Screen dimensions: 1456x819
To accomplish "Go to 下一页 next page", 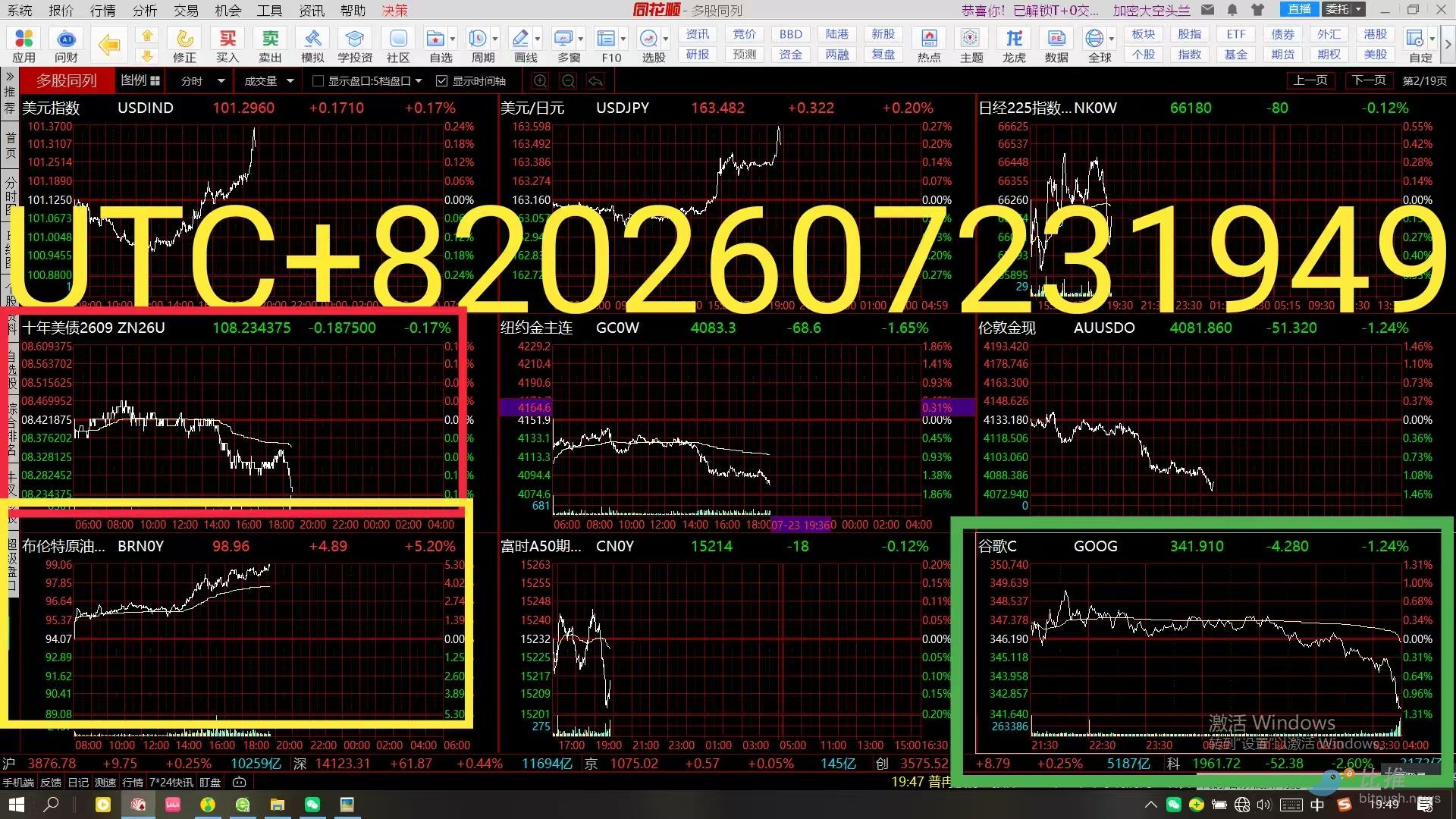I will (1369, 80).
